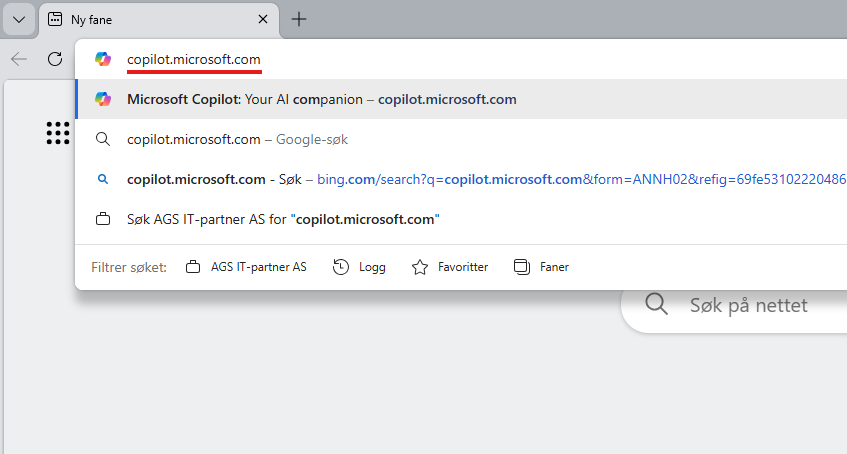Open a new tab with plus button
This screenshot has height=454, width=847.
click(x=299, y=19)
